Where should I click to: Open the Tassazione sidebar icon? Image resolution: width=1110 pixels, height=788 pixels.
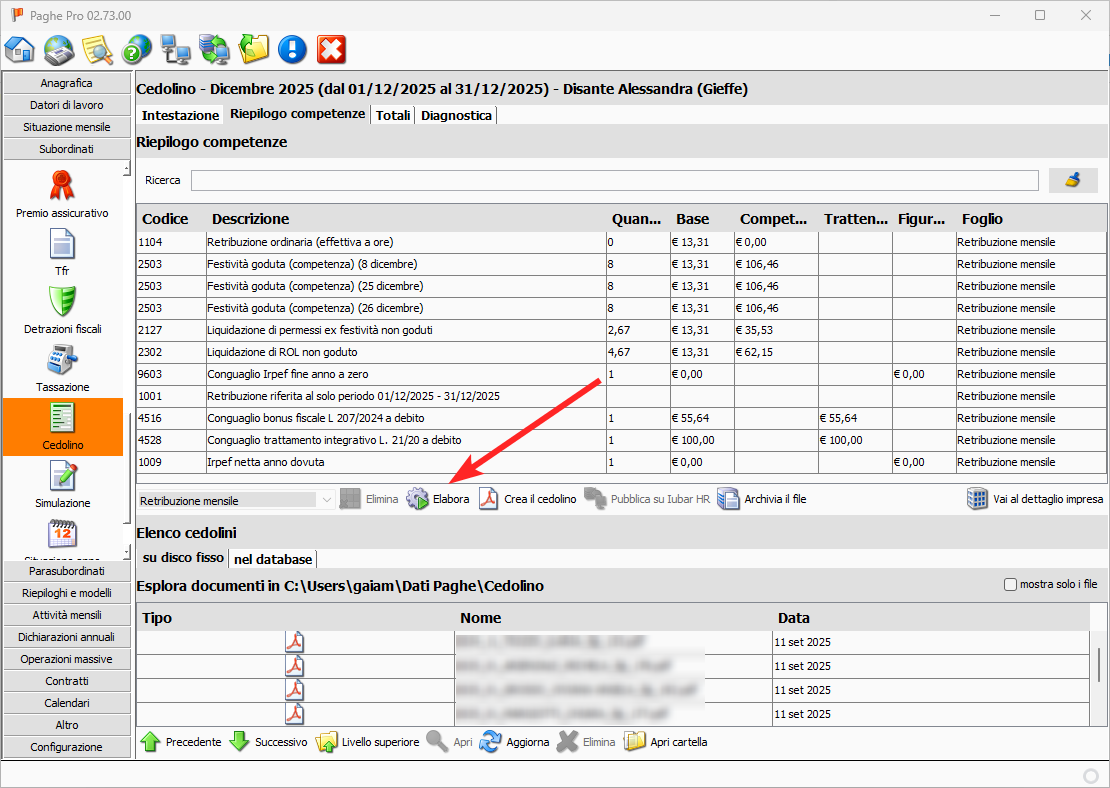click(63, 367)
